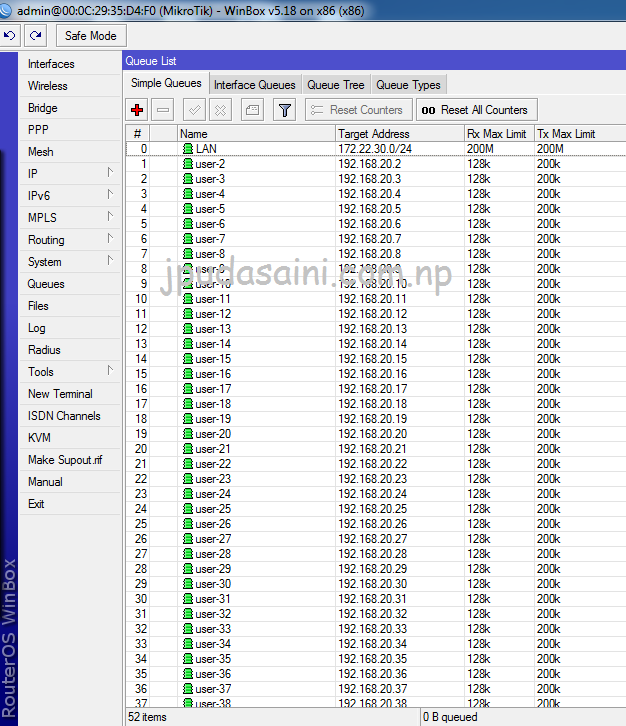Click the Enable checkmark icon
Screen dimensions: 626x726
pos(194,110)
